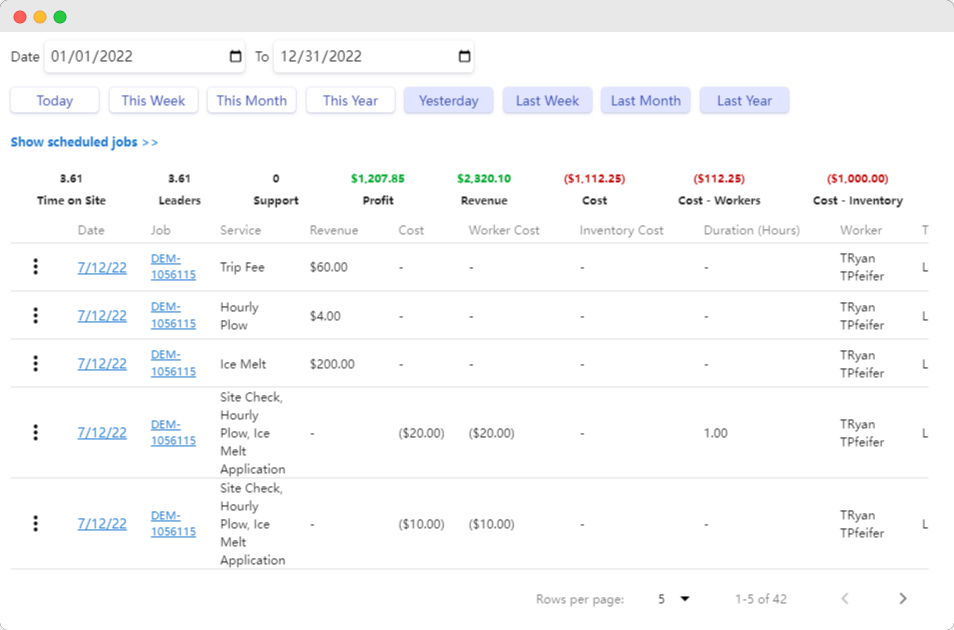Image resolution: width=954 pixels, height=630 pixels.
Task: Open actions menu on first Site Check row
Action: [x=36, y=433]
